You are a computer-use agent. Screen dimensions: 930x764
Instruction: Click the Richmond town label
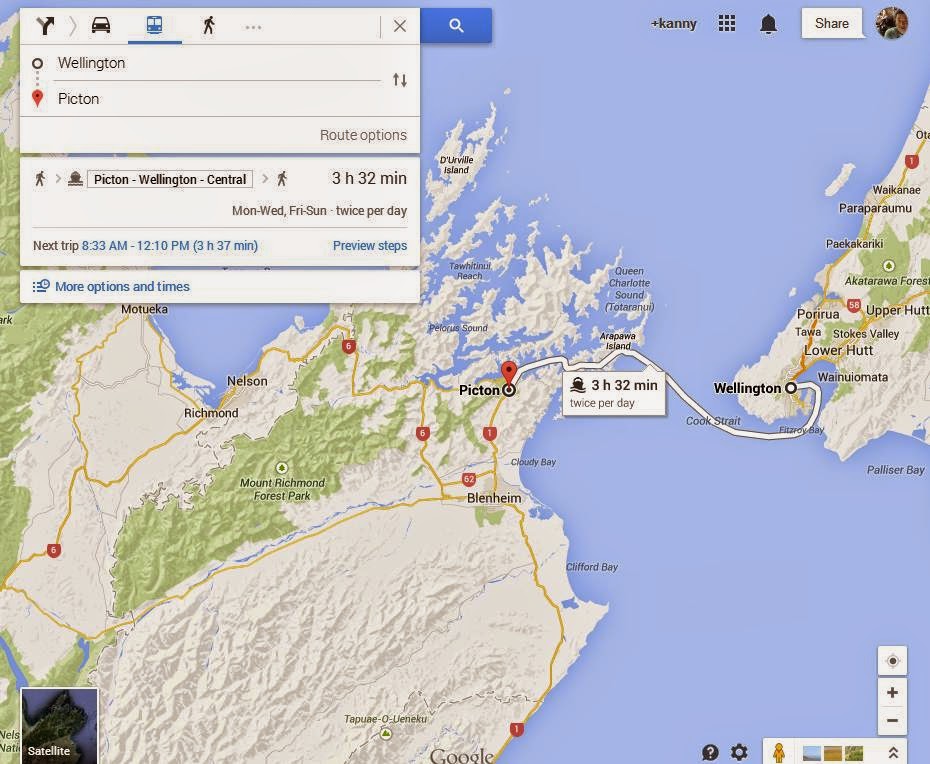pyautogui.click(x=211, y=413)
